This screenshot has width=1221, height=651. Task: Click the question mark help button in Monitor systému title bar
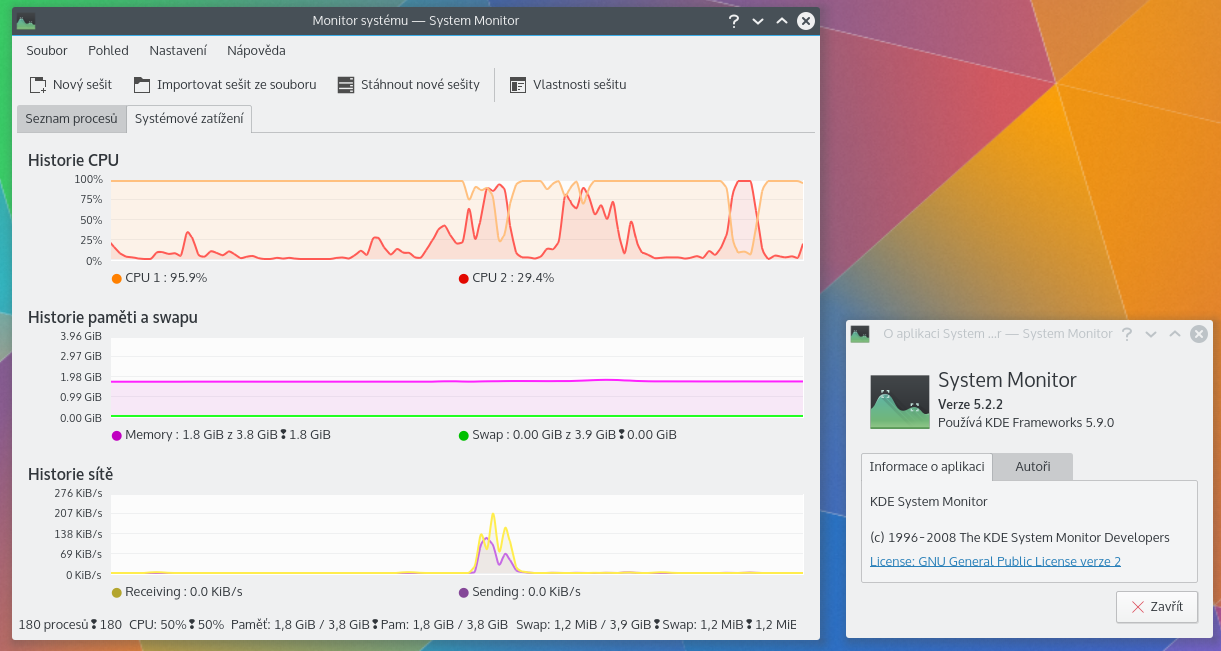click(734, 21)
